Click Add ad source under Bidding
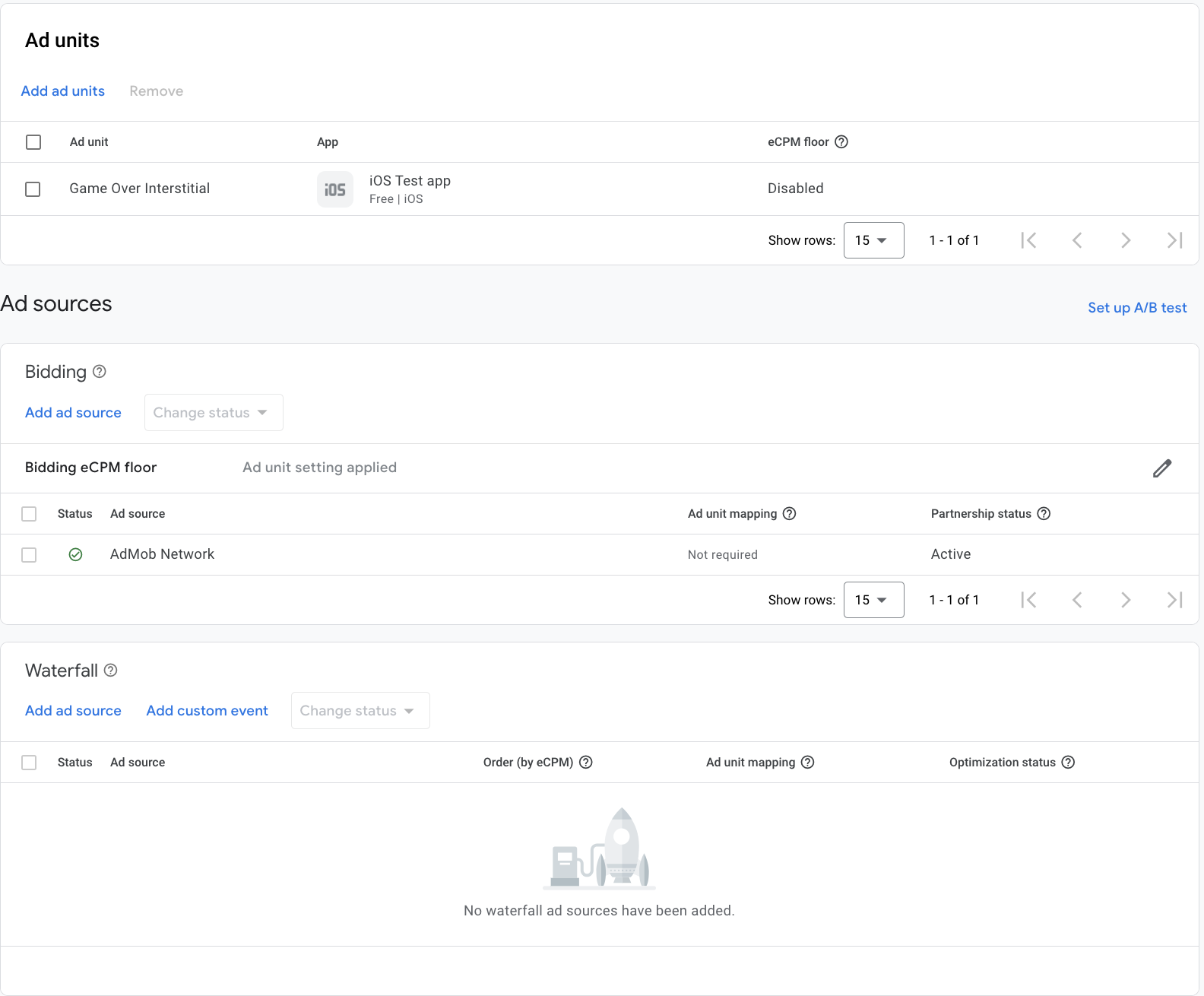Viewport: 1204px width, 996px height. [x=74, y=413]
